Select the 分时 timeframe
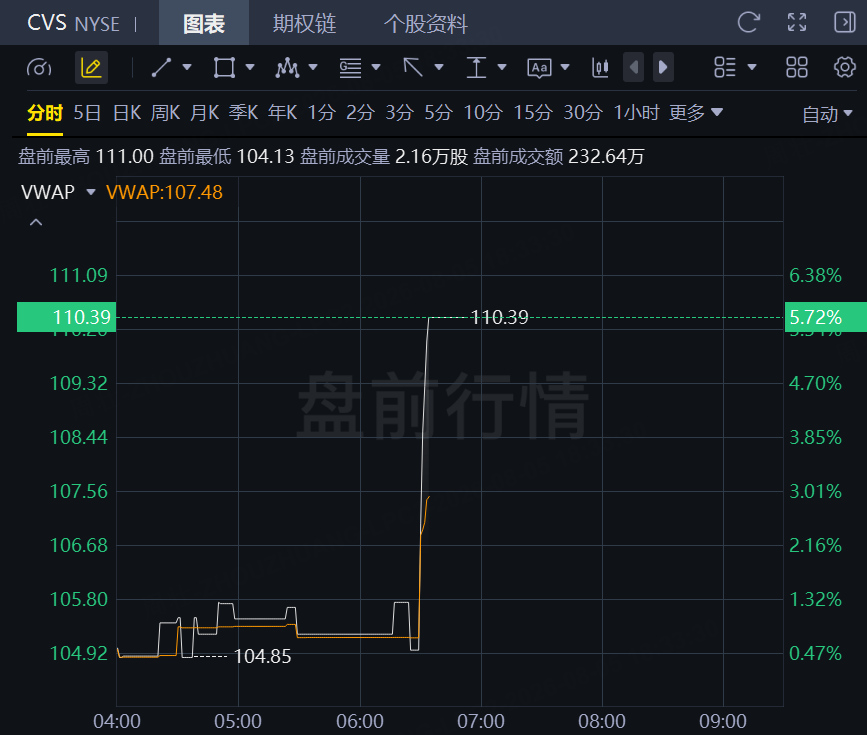This screenshot has height=735, width=867. click(x=45, y=113)
